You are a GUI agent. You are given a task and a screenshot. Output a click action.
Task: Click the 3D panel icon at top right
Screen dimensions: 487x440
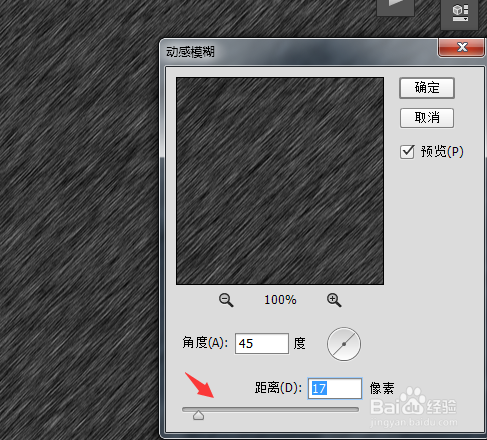click(460, 14)
